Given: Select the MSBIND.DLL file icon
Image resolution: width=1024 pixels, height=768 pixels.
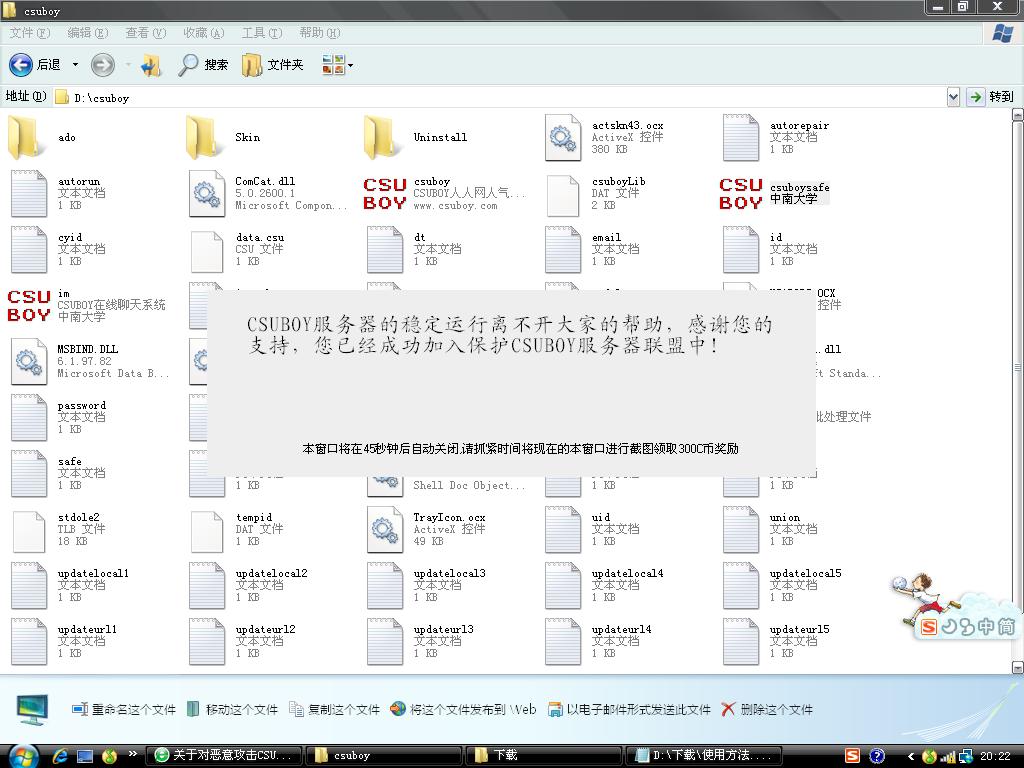Looking at the screenshot, I should pos(29,361).
